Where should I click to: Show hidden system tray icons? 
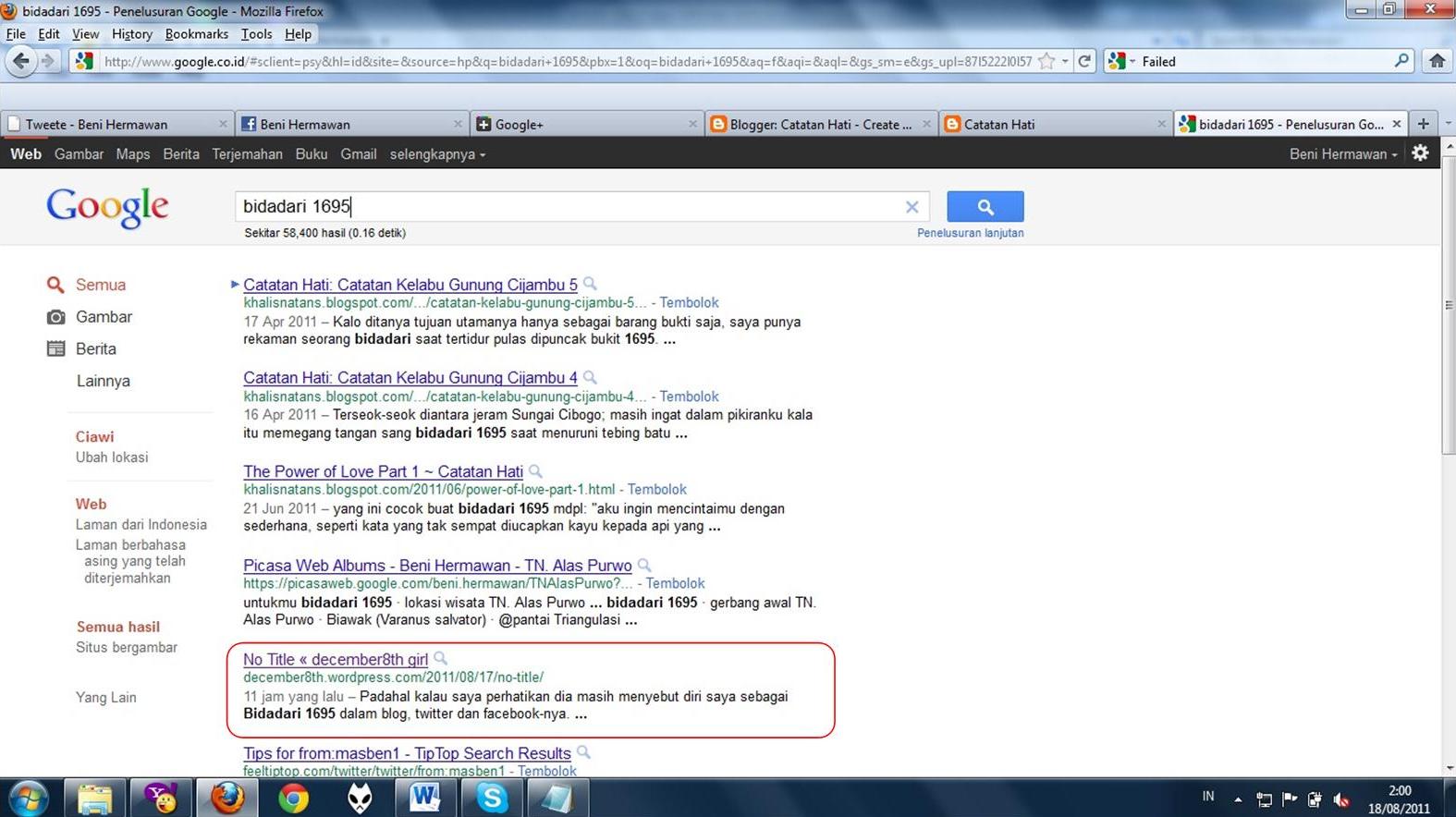[x=1238, y=799]
